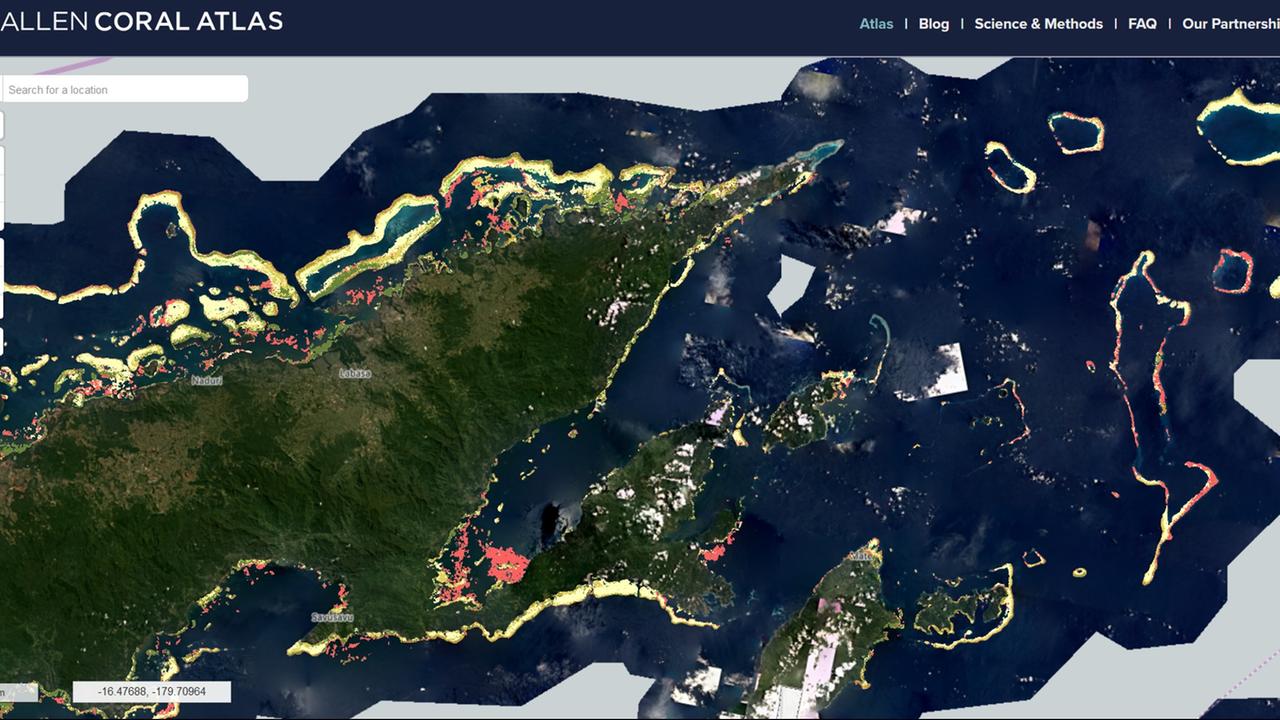Click the coordinates readout -16.47688, -179.70964
The width and height of the screenshot is (1280, 720).
(152, 691)
